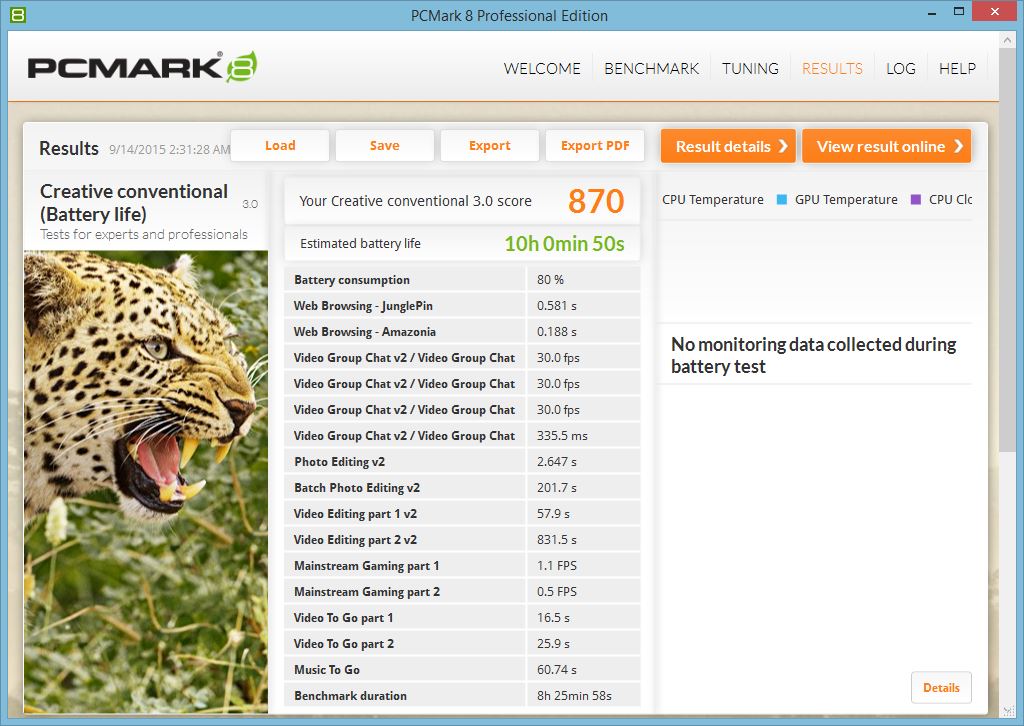The height and width of the screenshot is (726, 1024).
Task: Click the leopard test thumbnail image
Action: pos(146,480)
